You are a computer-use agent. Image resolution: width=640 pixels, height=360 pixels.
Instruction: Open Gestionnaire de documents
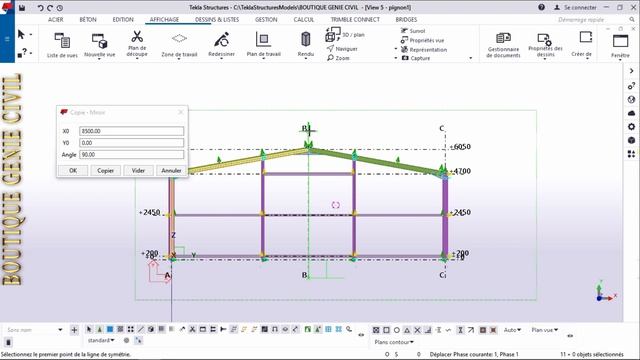[x=503, y=45]
